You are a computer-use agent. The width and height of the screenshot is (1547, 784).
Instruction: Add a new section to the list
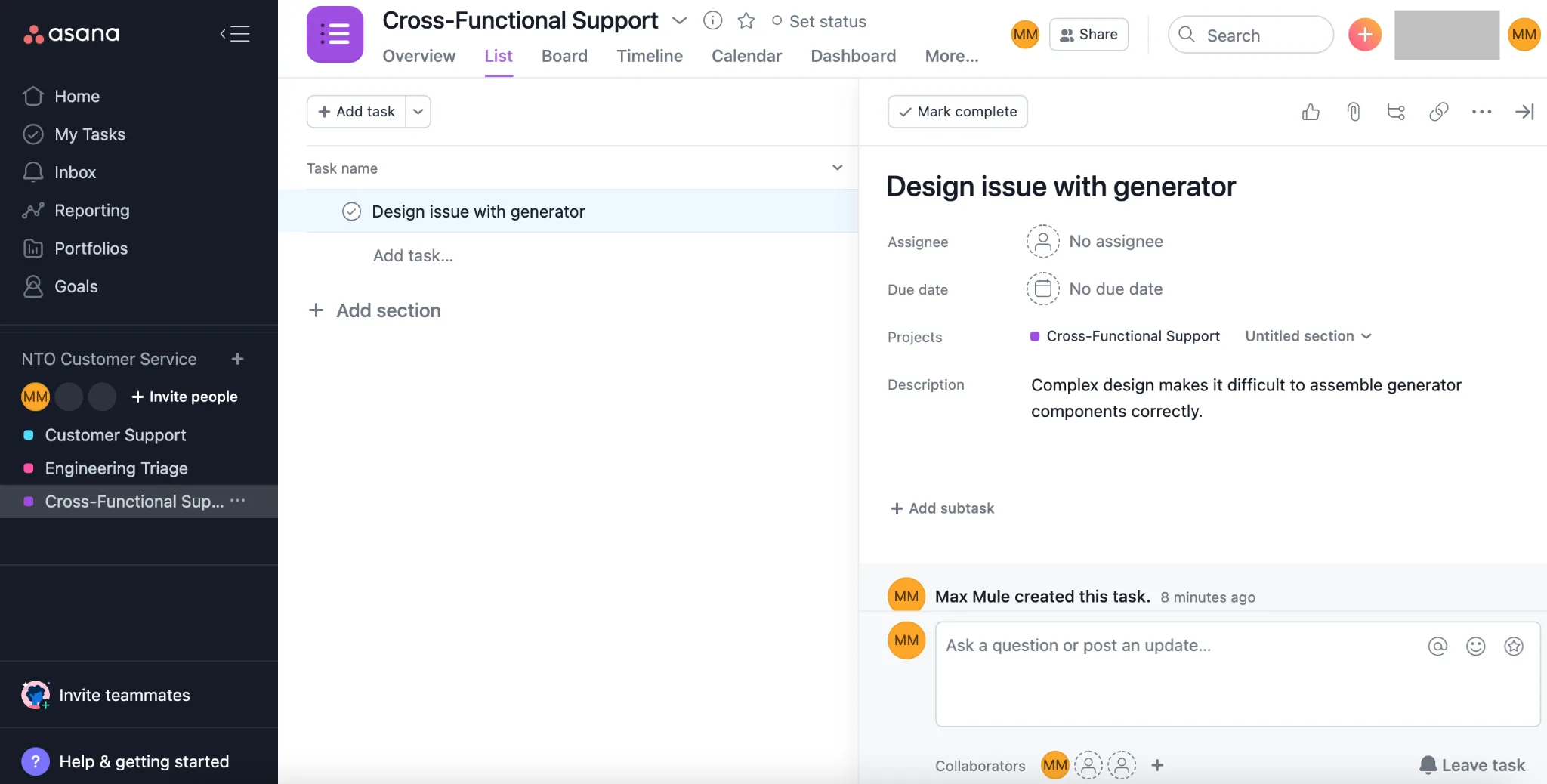pos(375,310)
